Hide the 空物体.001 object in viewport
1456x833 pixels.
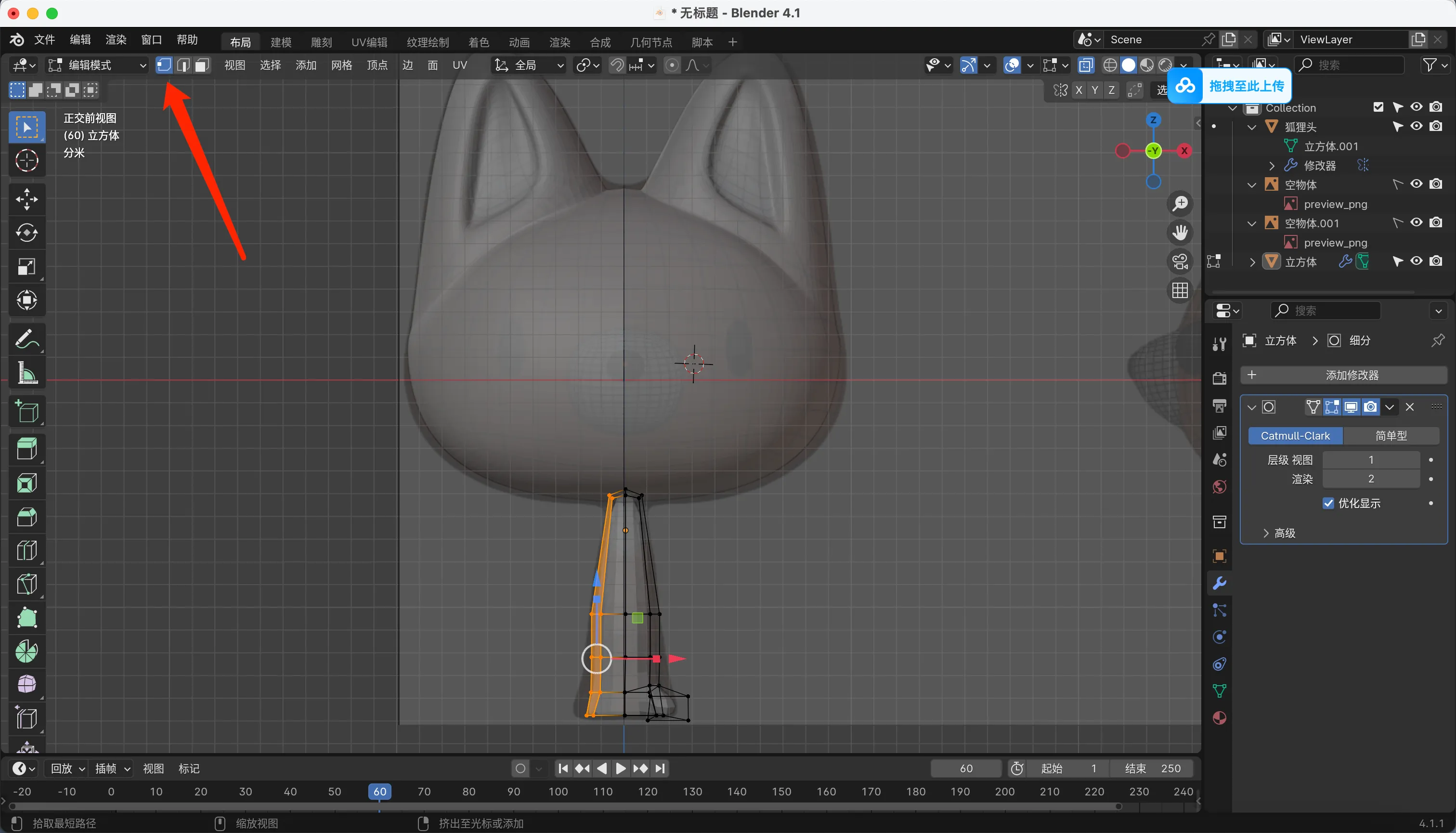click(1416, 222)
